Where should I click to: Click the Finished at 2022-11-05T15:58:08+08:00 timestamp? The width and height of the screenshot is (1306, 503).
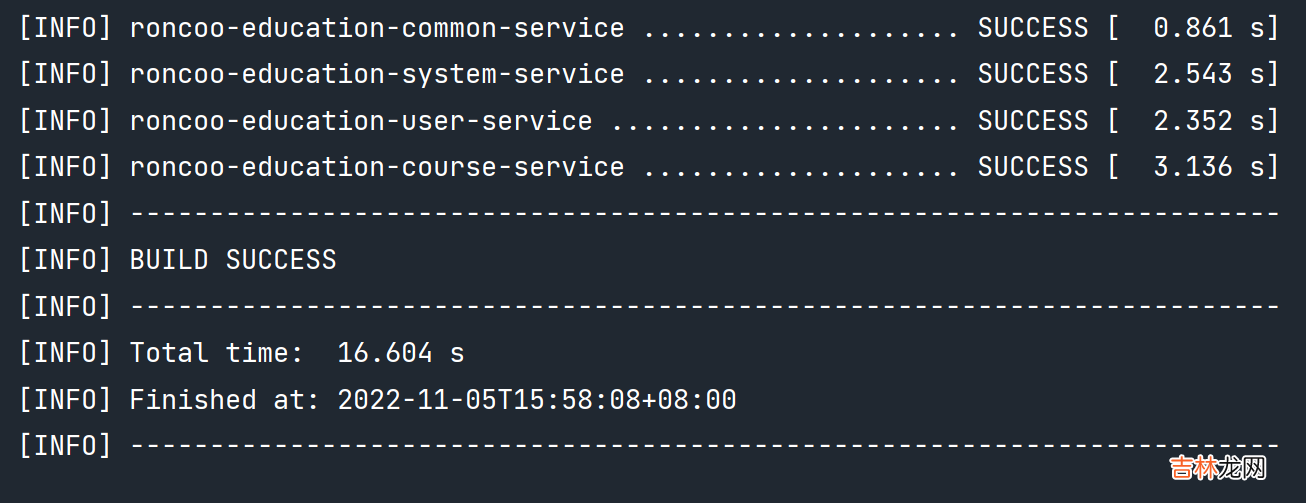tap(536, 400)
